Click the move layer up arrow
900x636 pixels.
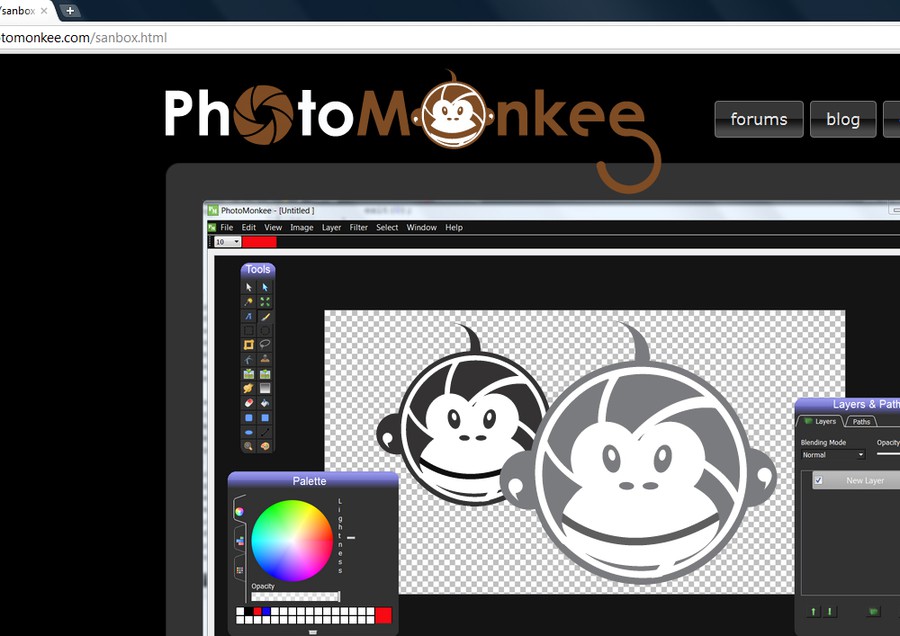tap(813, 611)
